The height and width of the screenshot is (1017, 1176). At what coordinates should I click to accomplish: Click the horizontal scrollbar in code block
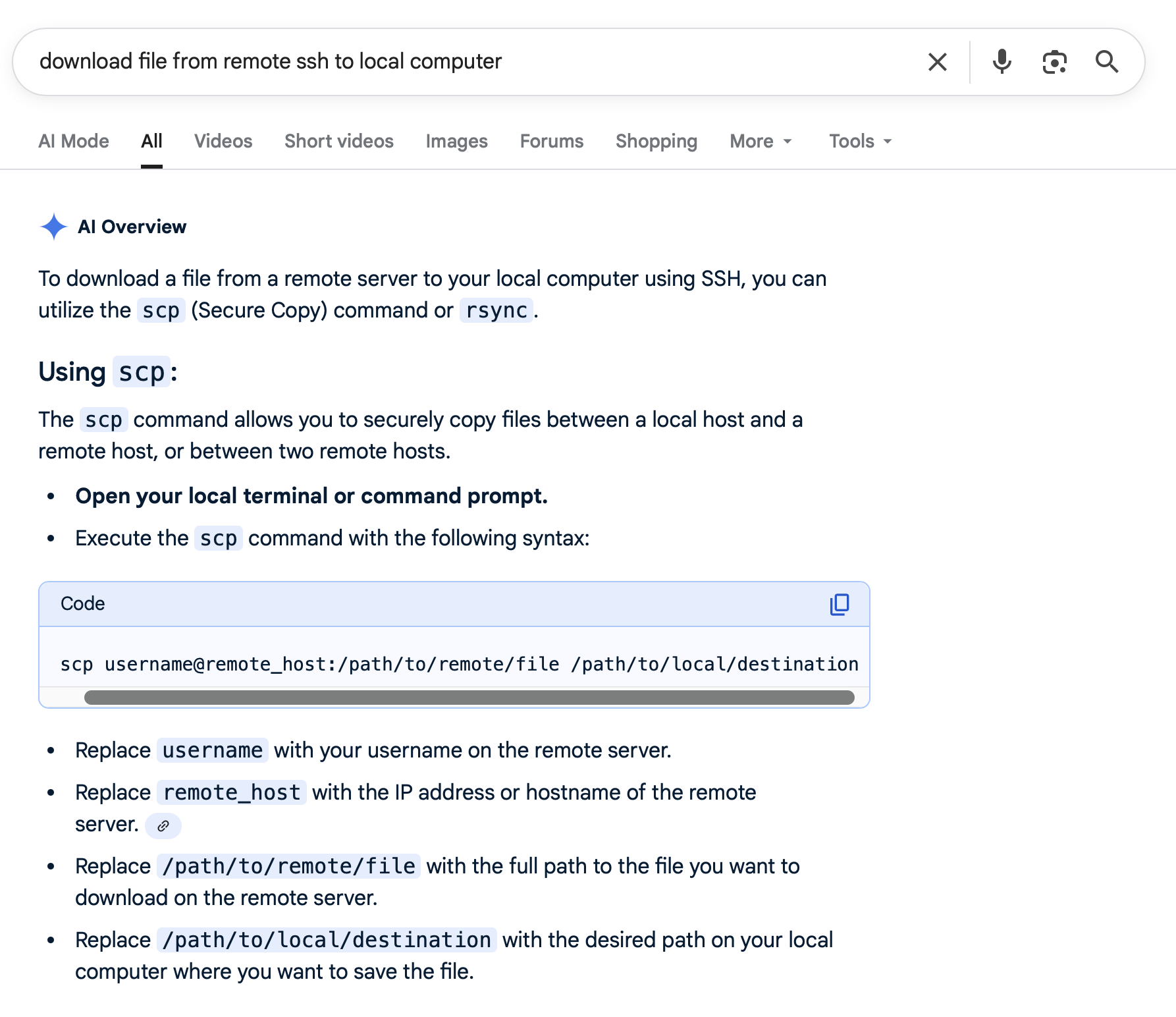469,698
